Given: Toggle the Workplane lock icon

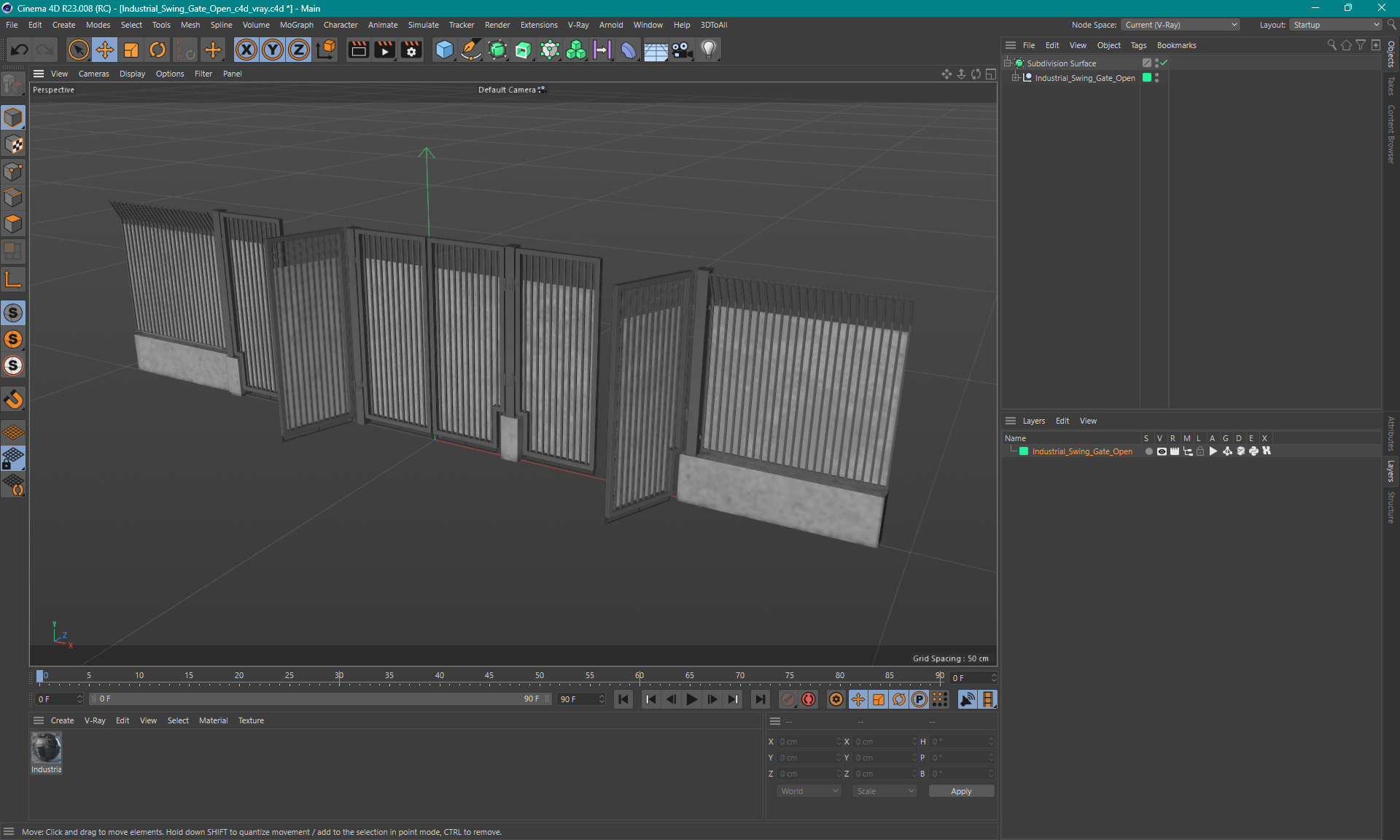Looking at the screenshot, I should point(13,459).
